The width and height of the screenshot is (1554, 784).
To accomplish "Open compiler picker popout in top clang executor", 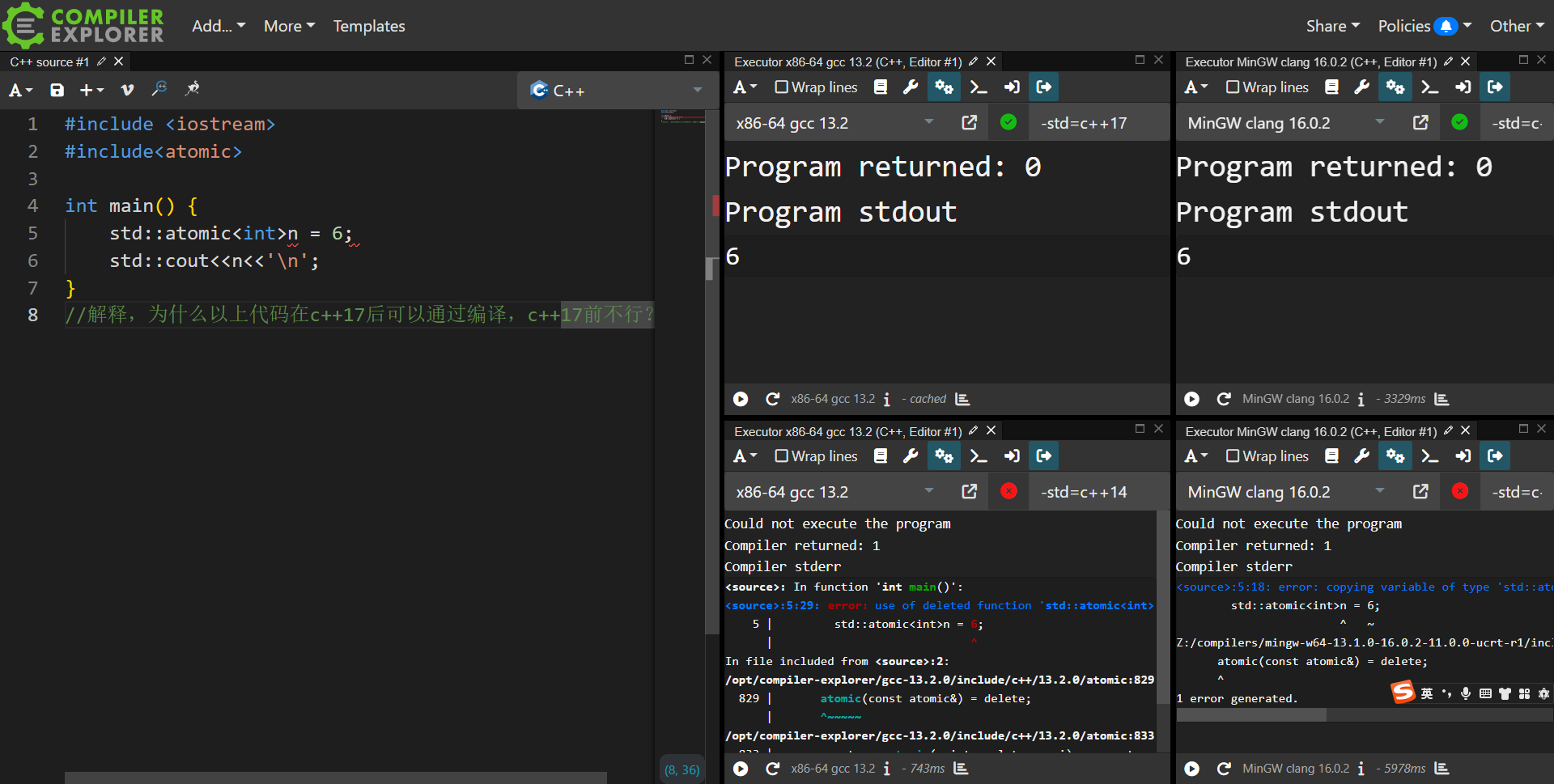I will click(x=1420, y=122).
